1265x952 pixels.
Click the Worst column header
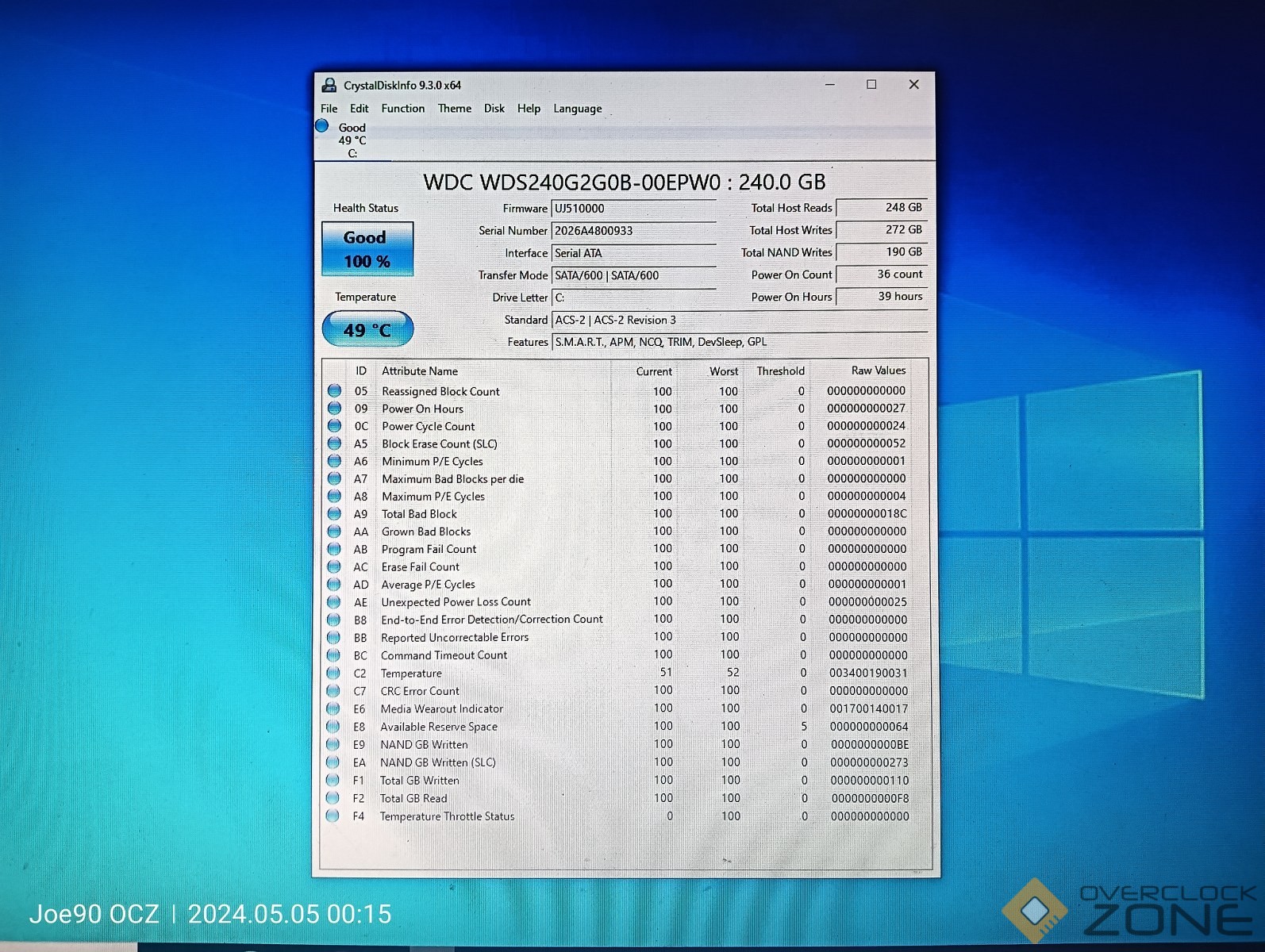(x=724, y=371)
